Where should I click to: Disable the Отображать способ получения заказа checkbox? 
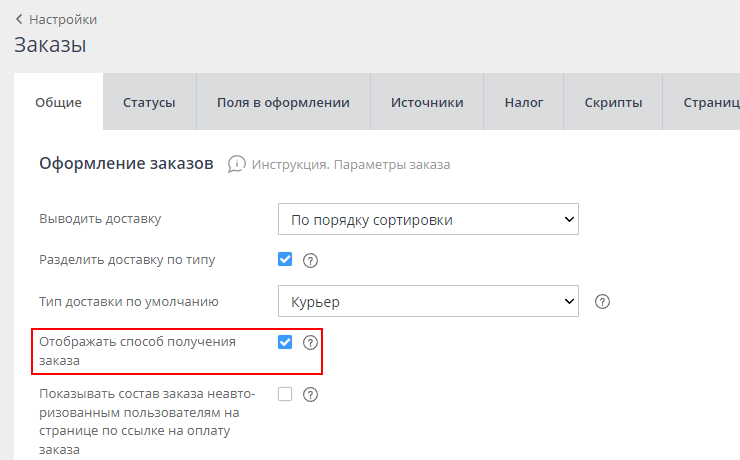[x=285, y=342]
